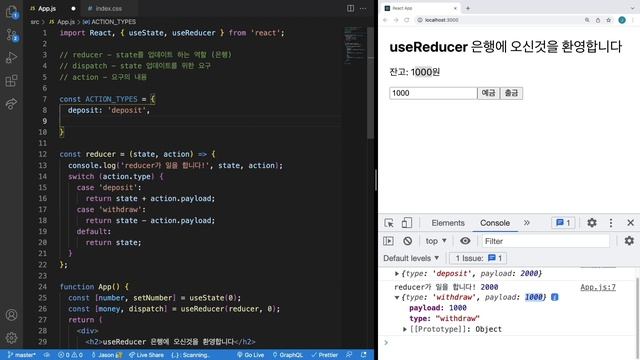The width and height of the screenshot is (640, 360).
Task: Customize DevTools with three dots
Action: click(611, 222)
